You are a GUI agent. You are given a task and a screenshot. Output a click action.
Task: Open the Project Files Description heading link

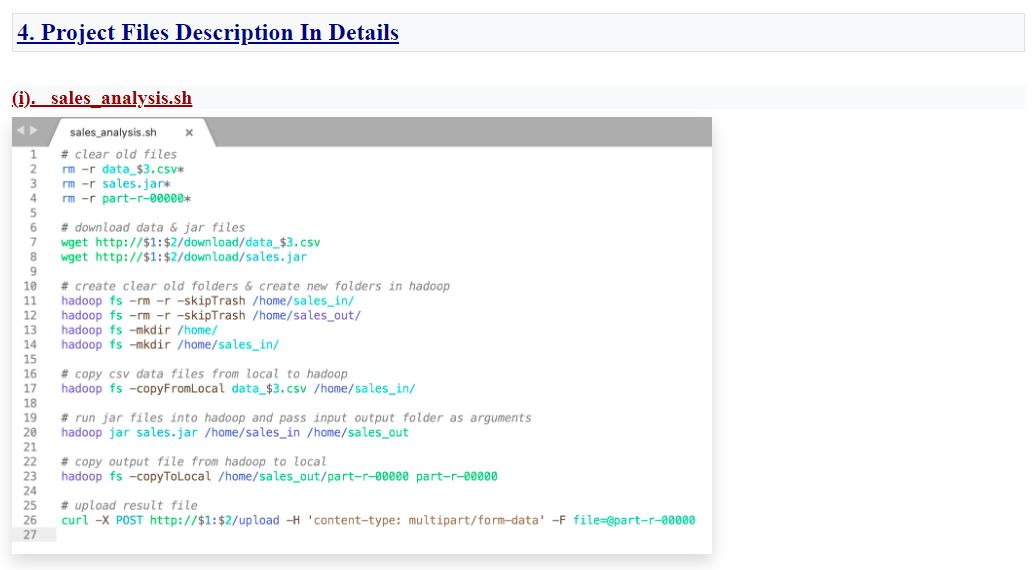point(207,33)
